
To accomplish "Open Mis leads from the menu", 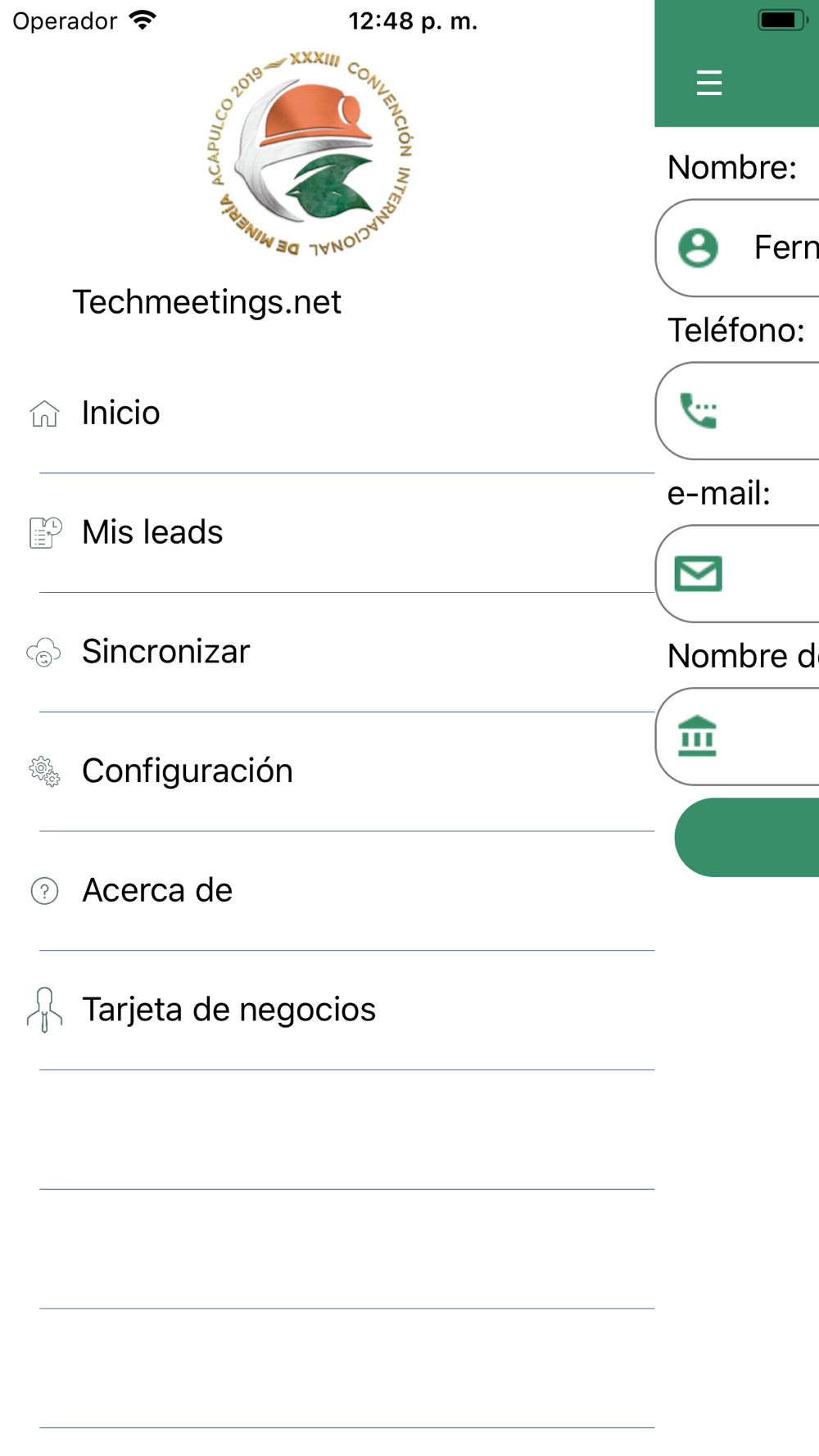I will pyautogui.click(x=328, y=533).
